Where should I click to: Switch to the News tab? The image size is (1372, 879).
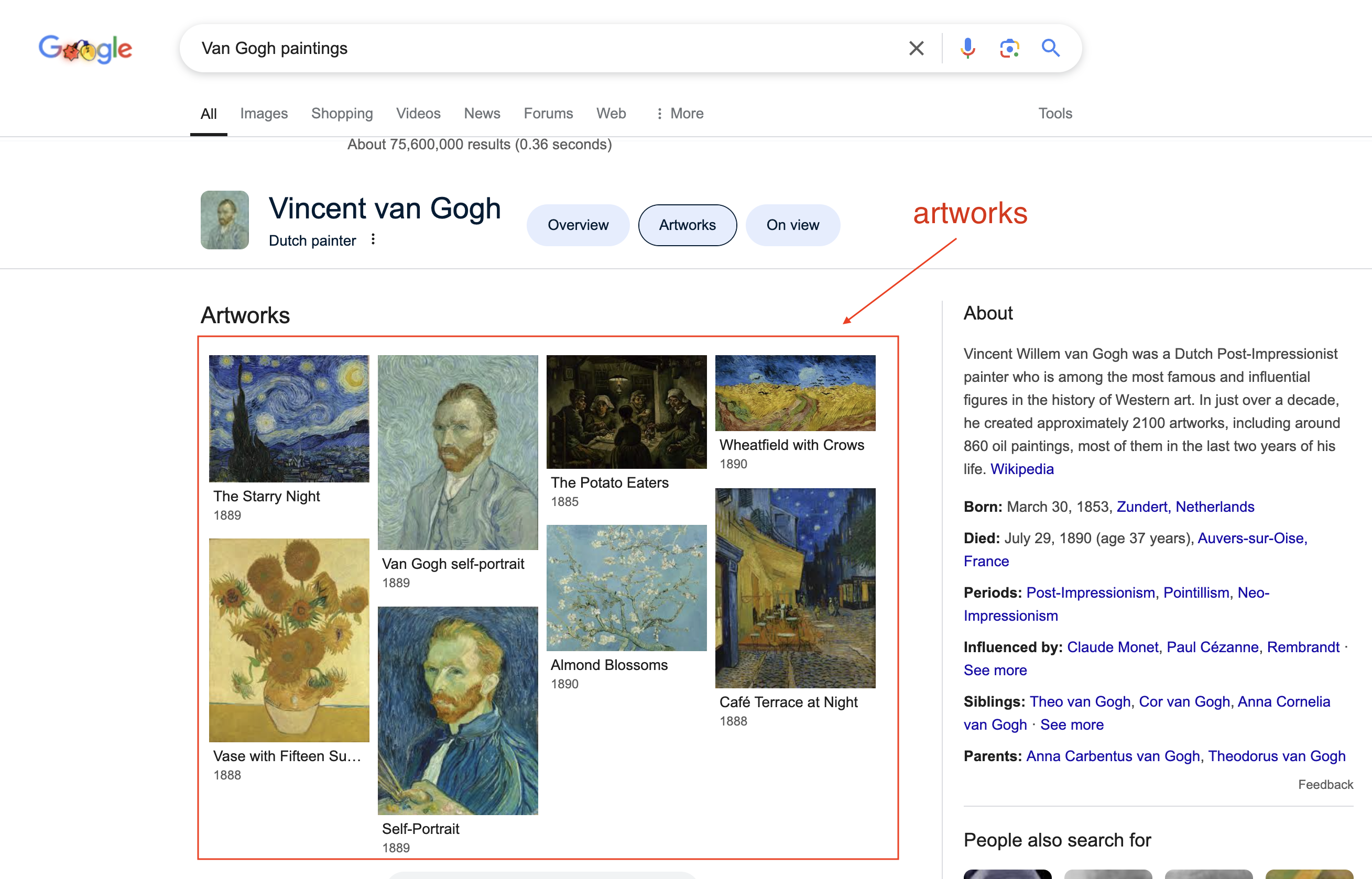click(482, 114)
